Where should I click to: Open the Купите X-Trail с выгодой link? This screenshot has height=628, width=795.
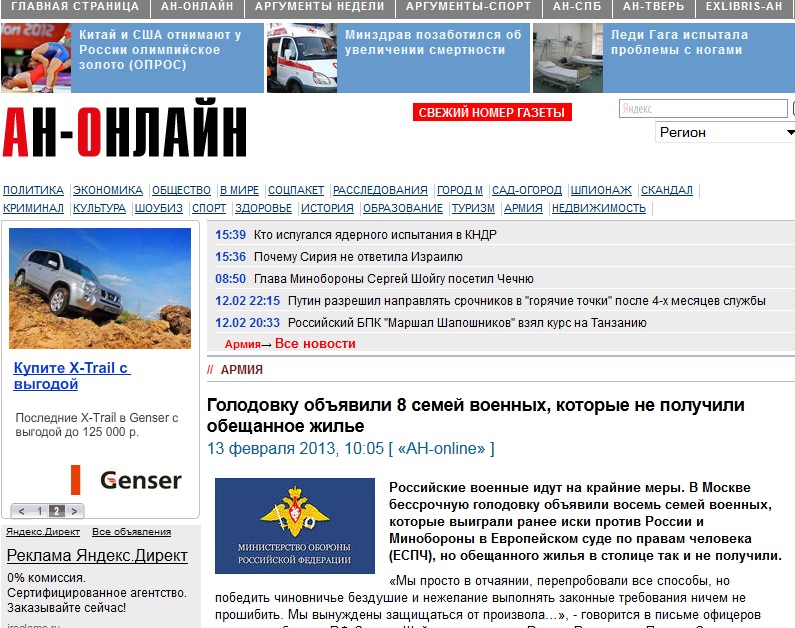pos(71,376)
